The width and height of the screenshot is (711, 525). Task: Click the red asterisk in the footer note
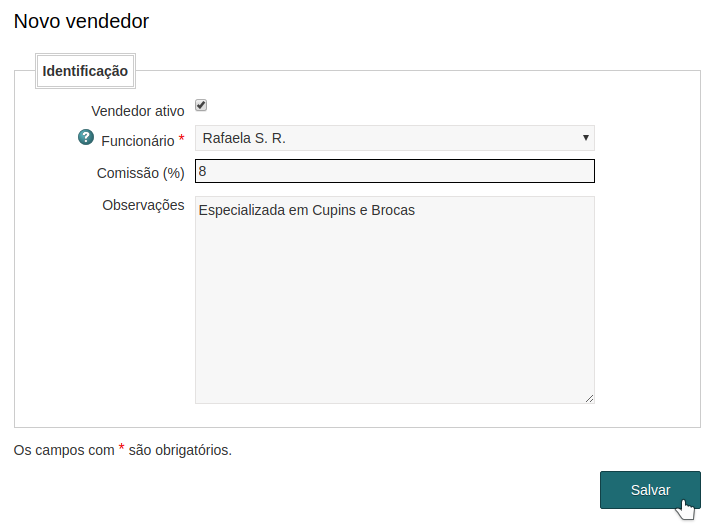coord(121,449)
